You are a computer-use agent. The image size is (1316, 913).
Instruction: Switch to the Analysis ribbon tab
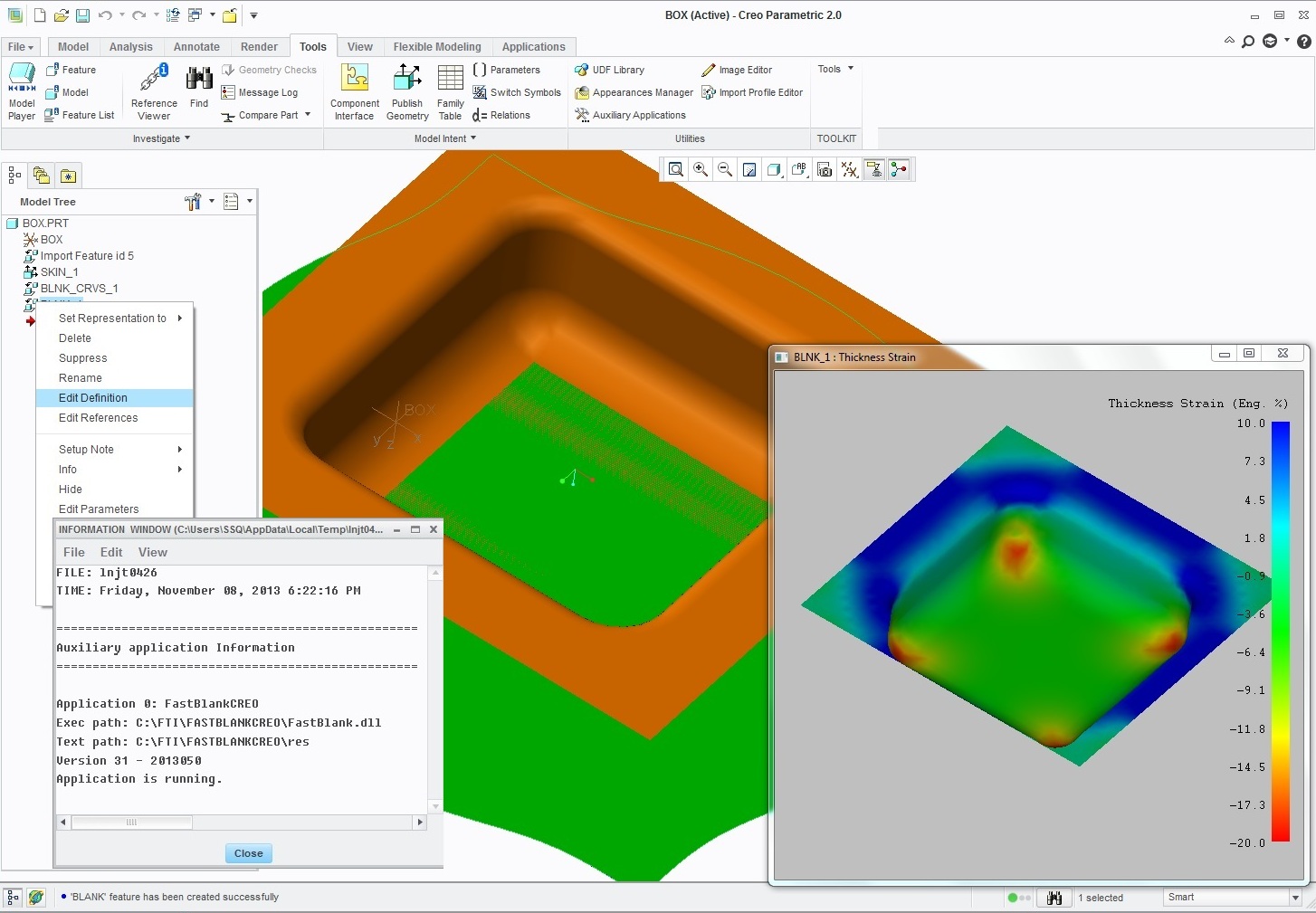(131, 47)
